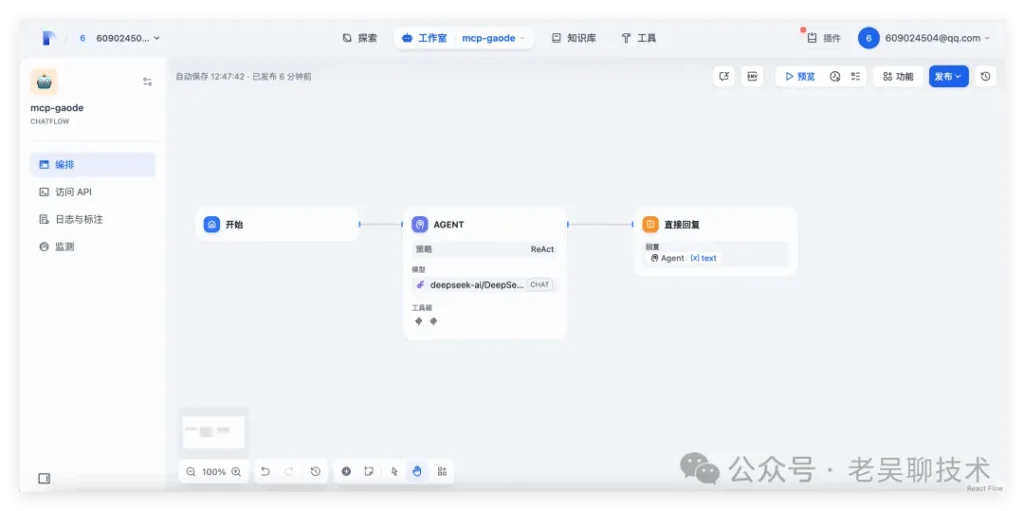
Task: Click the add note icon
Action: pos(369,471)
